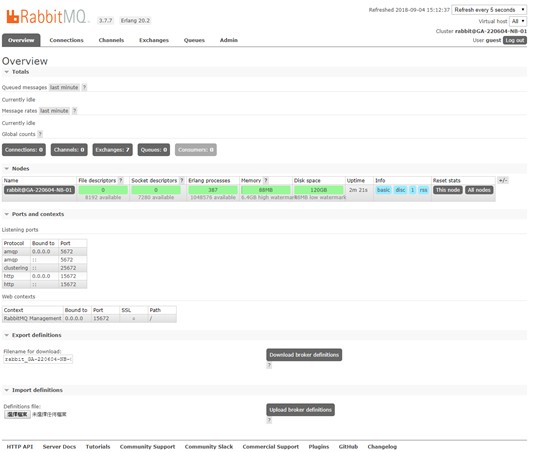Click the Exchanges: 7 count button
Image resolution: width=534 pixels, height=452 pixels.
[112, 150]
